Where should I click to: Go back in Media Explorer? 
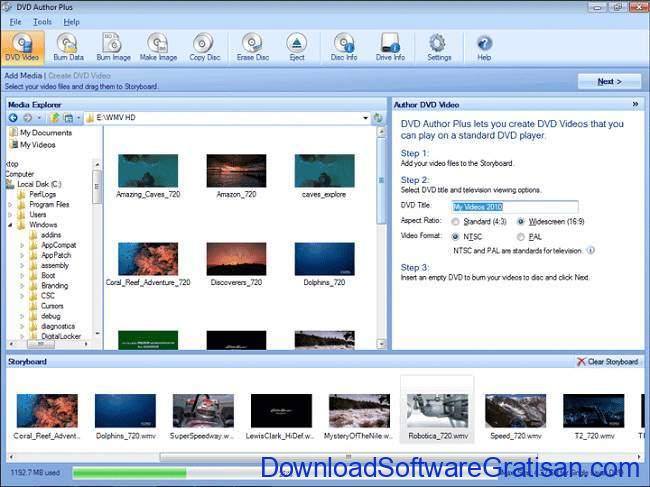click(13, 118)
